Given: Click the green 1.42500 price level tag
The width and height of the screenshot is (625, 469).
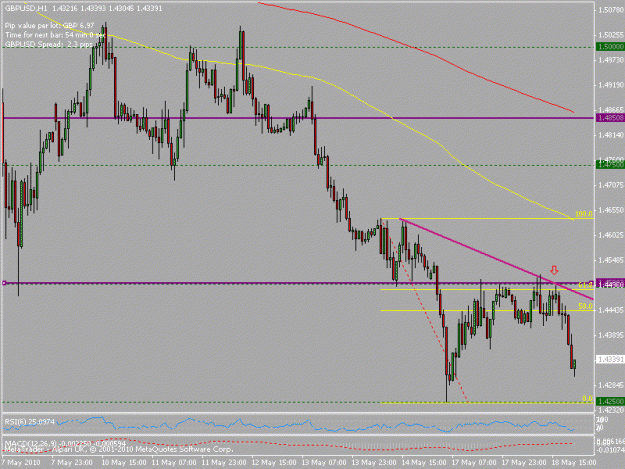Looking at the screenshot, I should [610, 402].
